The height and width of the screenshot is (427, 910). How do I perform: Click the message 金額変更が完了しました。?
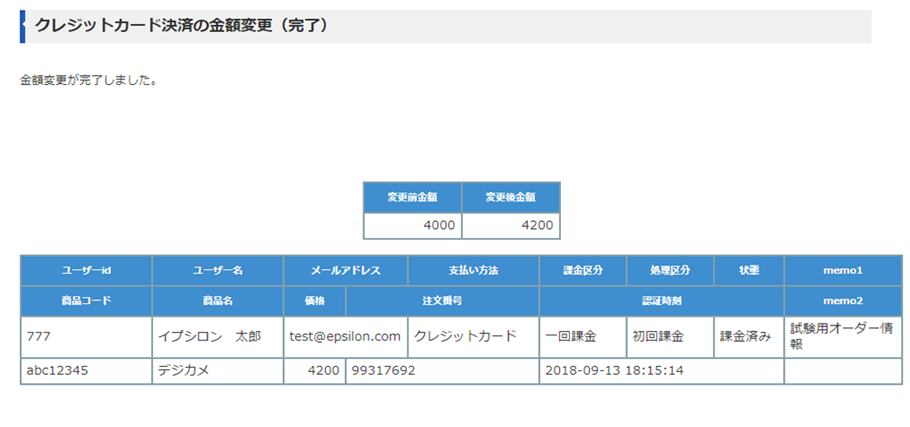pyautogui.click(x=89, y=81)
